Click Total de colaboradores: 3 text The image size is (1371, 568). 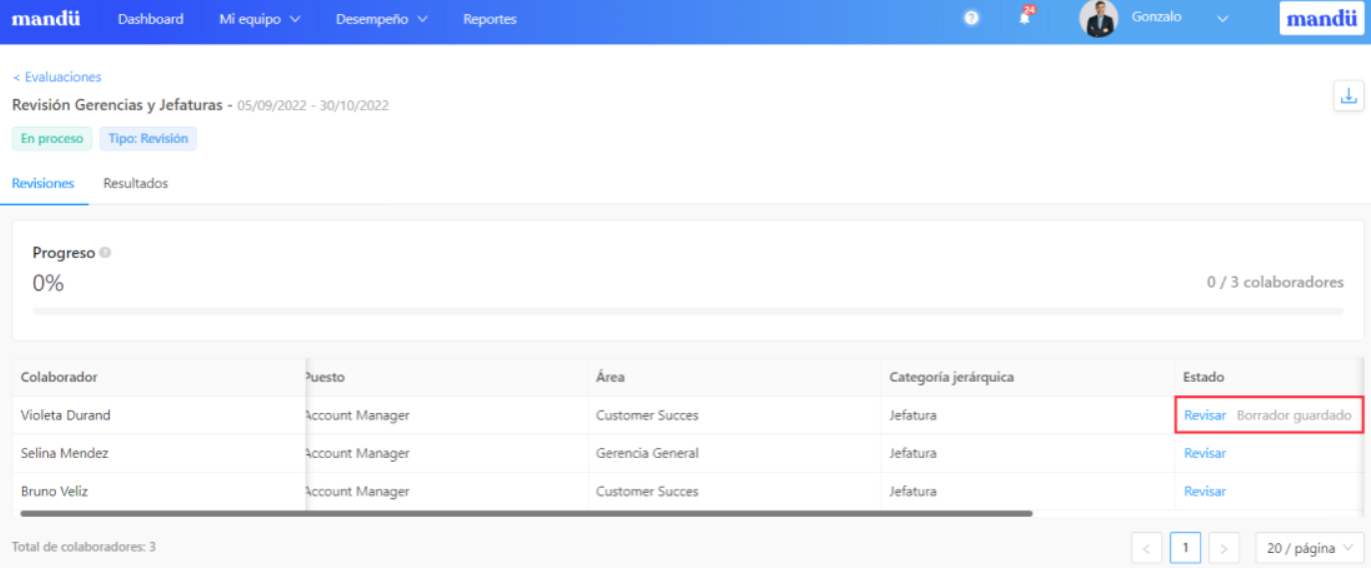click(x=84, y=547)
